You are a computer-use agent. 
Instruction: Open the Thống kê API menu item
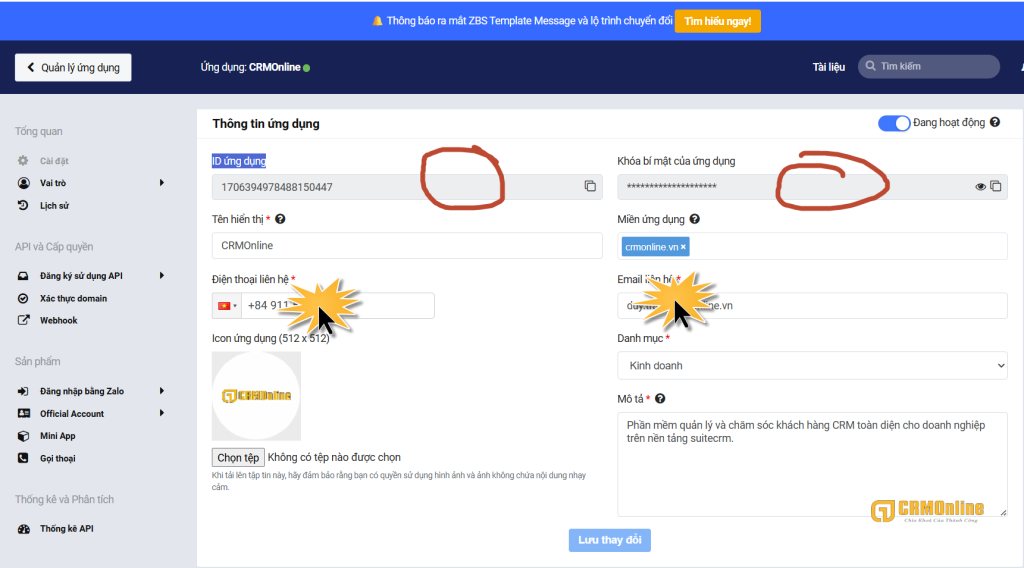point(67,529)
